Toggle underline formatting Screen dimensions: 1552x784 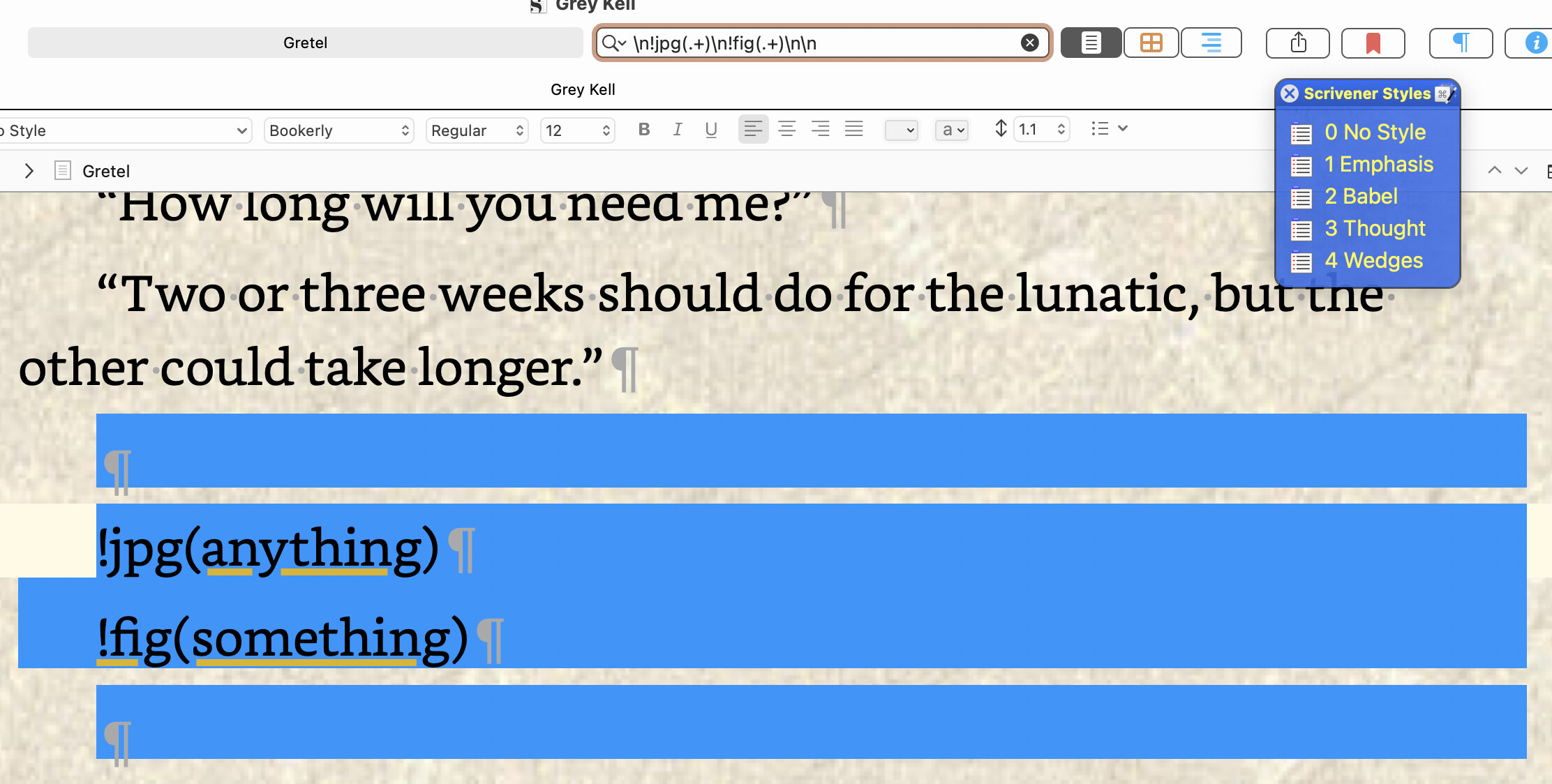click(710, 129)
